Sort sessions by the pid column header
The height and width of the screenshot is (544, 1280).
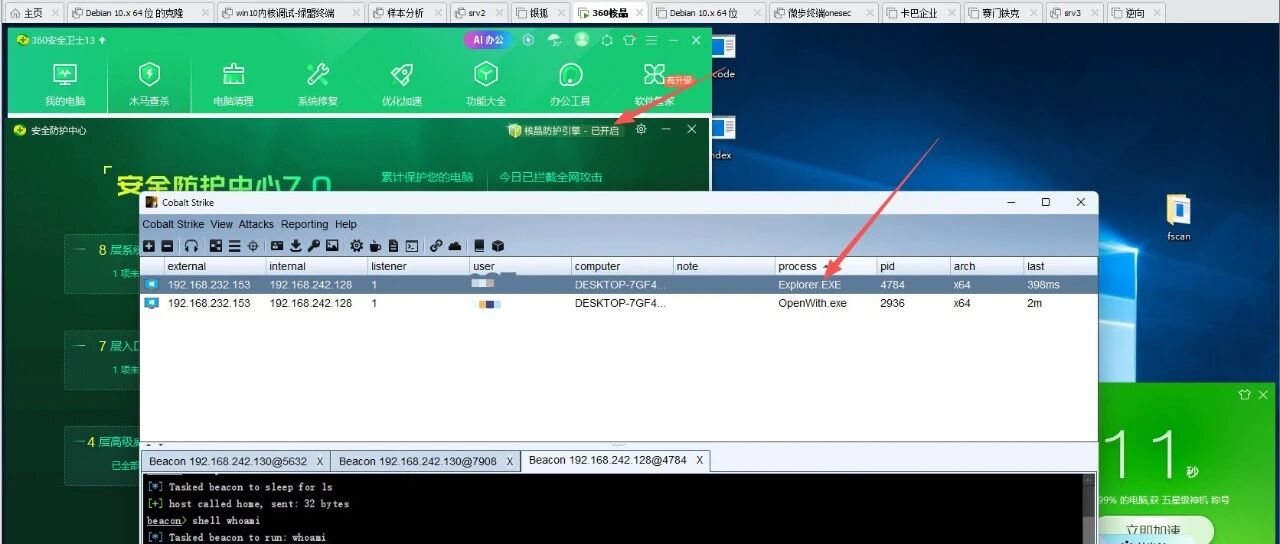[x=913, y=266]
